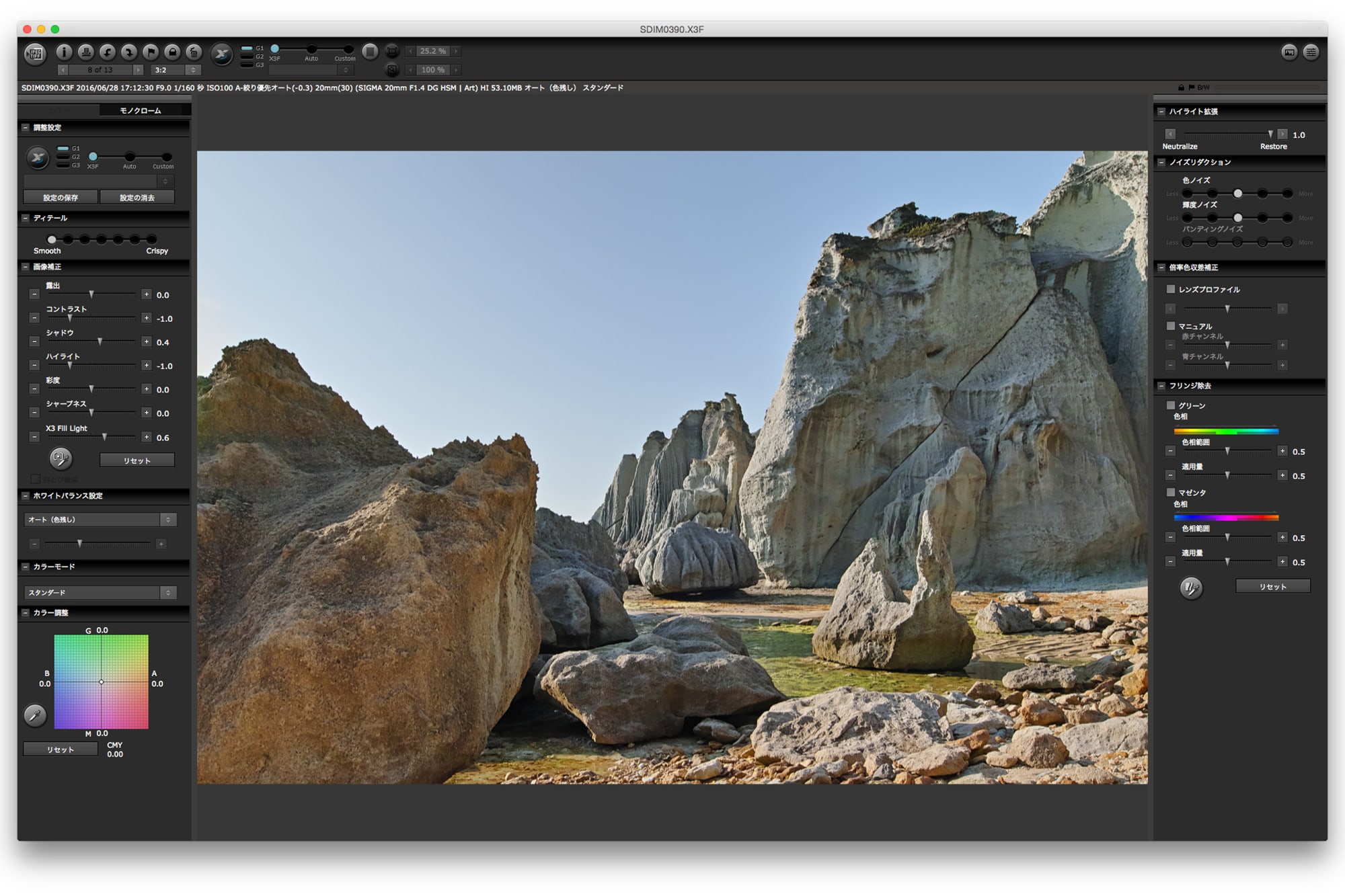Open the color mode Standard dropdown
Viewport: 1345px width, 896px height.
101,592
